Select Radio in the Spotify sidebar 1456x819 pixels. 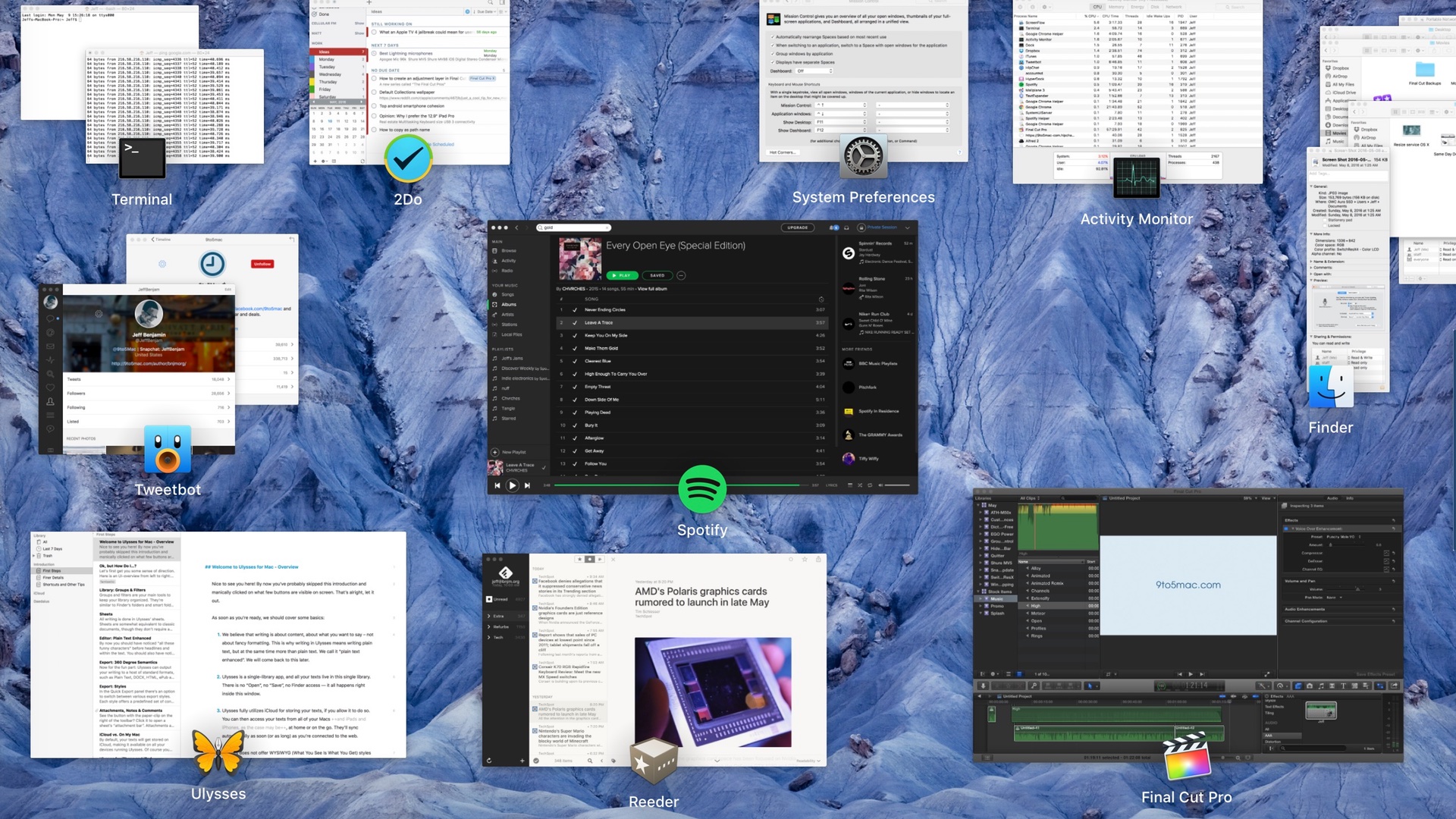507,270
